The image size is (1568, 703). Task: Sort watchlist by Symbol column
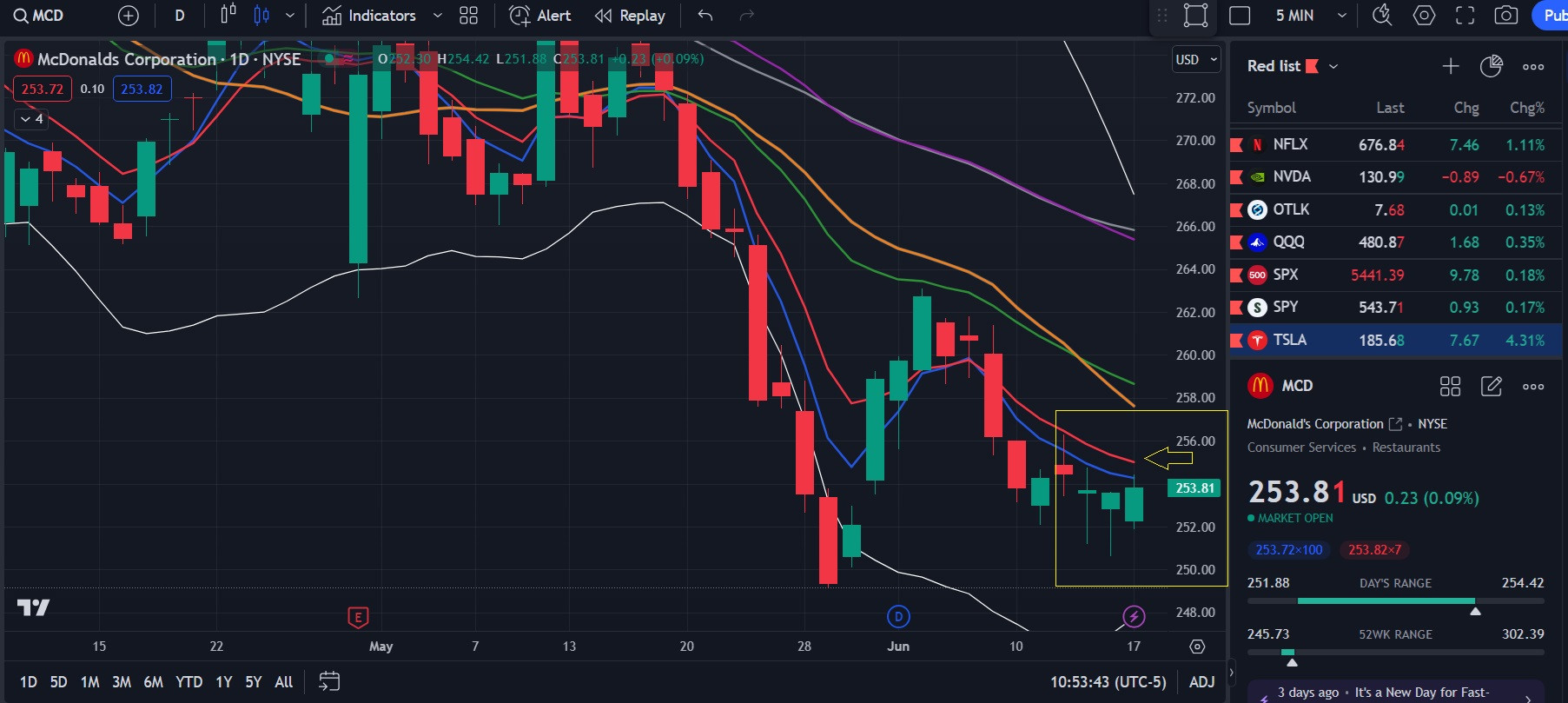pyautogui.click(x=1271, y=108)
